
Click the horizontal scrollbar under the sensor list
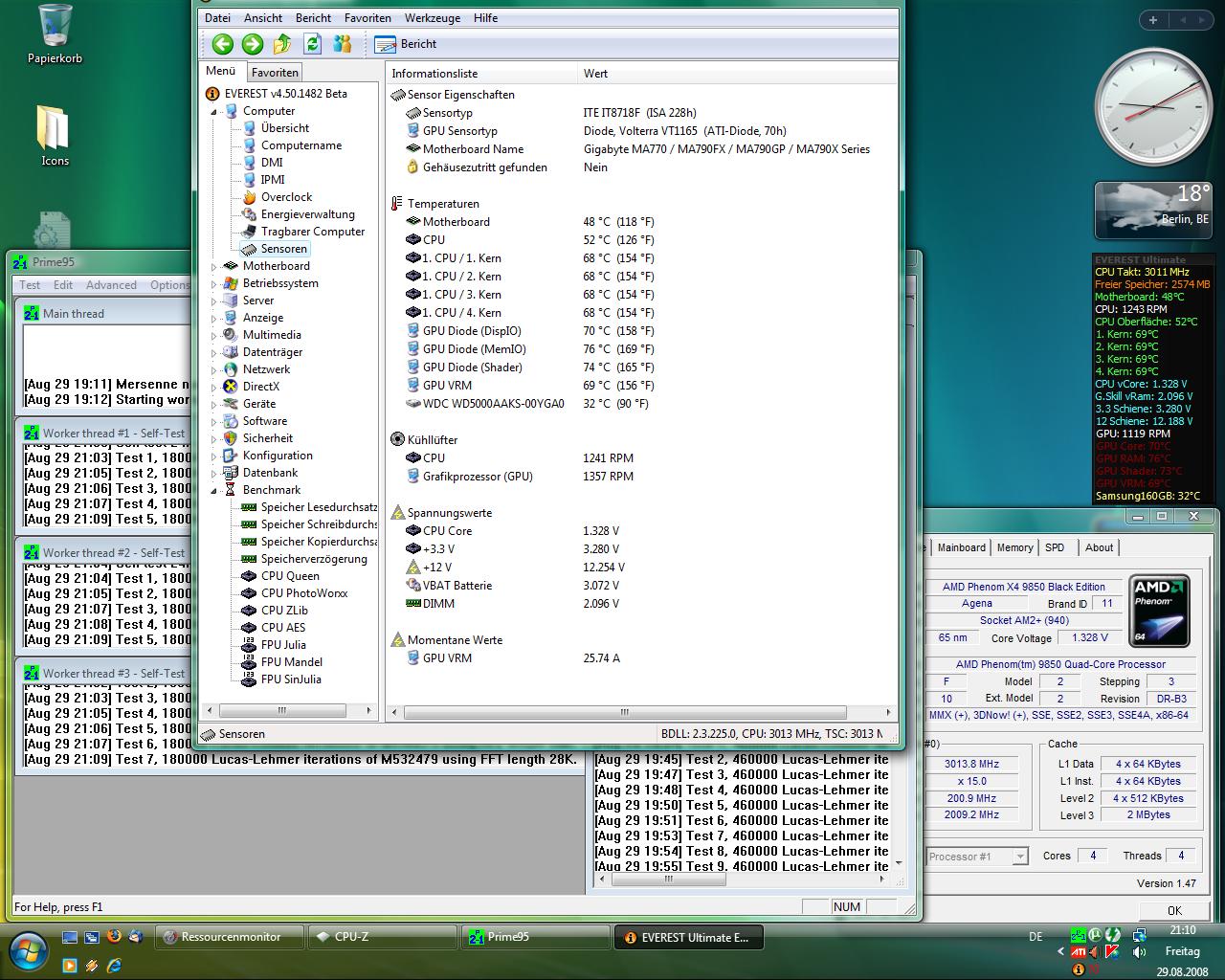click(x=624, y=713)
